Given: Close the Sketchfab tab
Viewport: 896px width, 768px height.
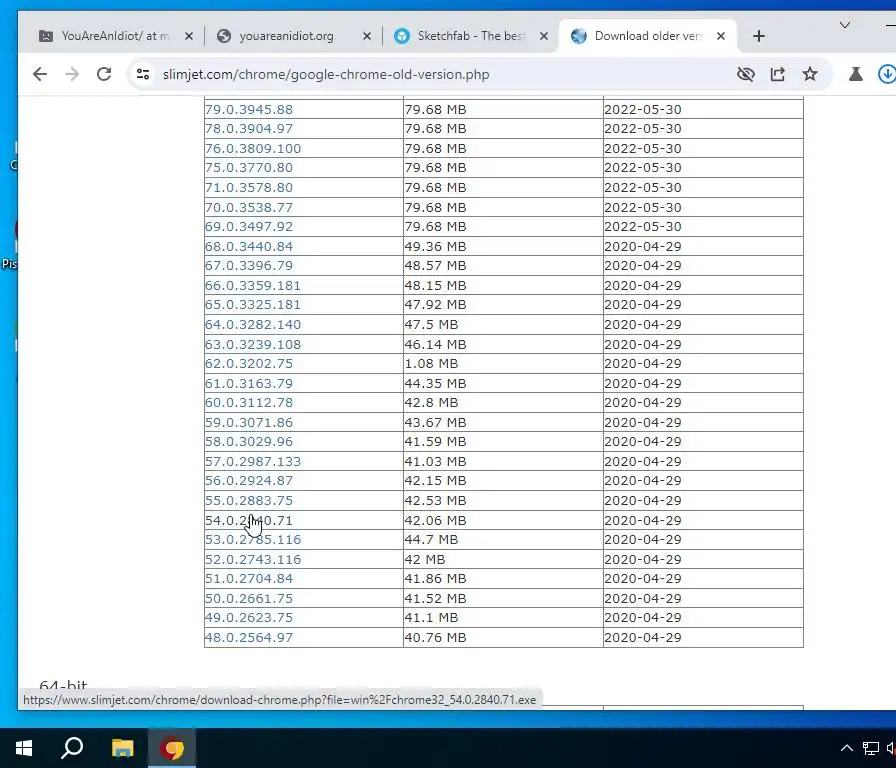Looking at the screenshot, I should point(544,36).
